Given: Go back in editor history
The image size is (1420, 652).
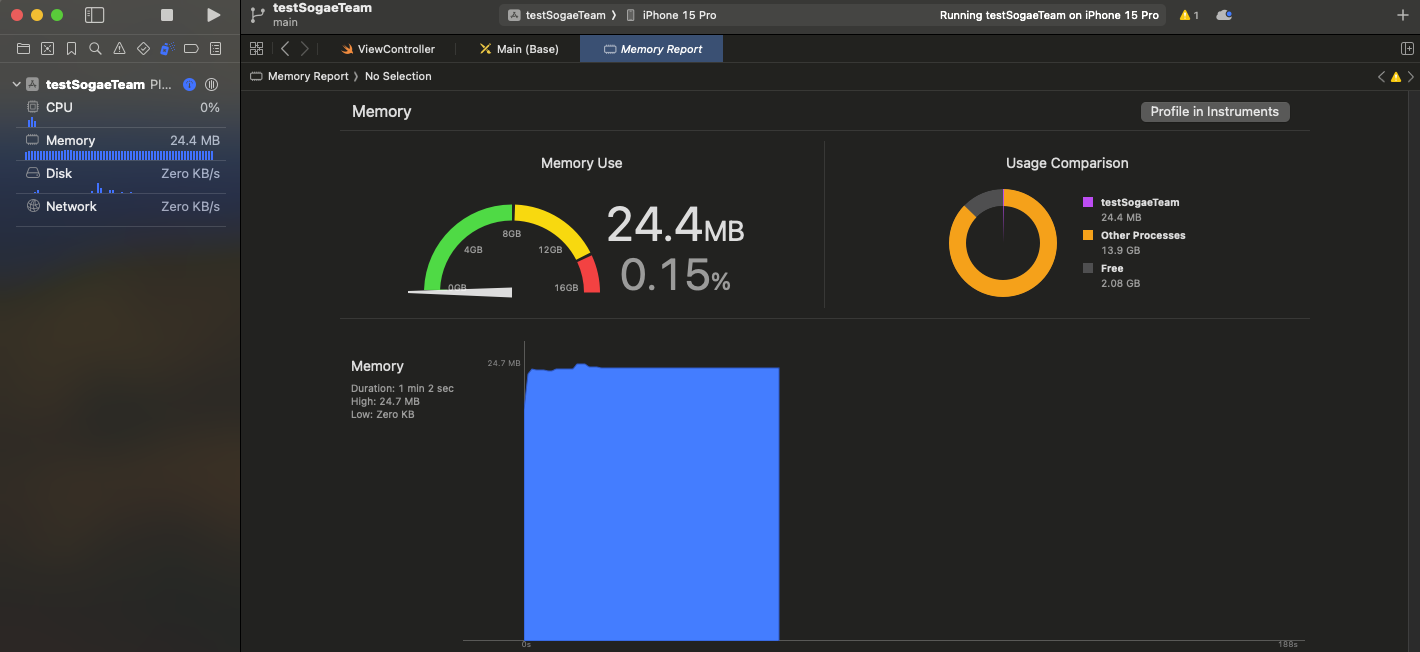Looking at the screenshot, I should (285, 49).
